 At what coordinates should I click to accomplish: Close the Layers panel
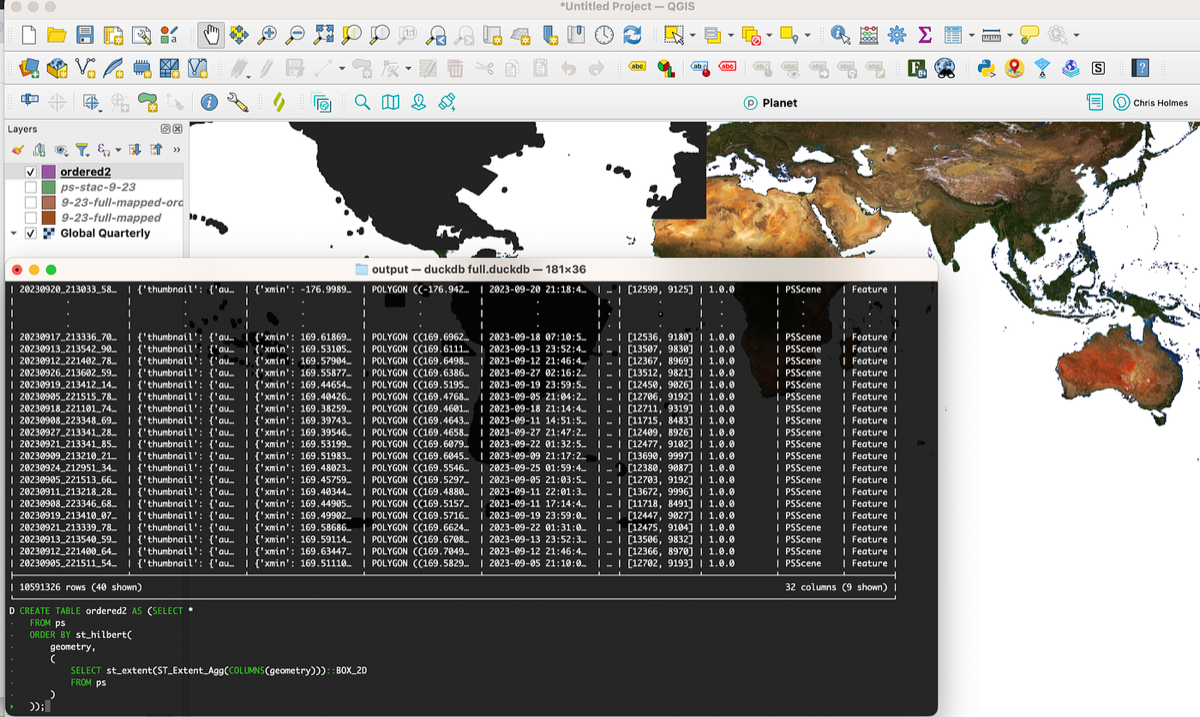click(x=177, y=129)
